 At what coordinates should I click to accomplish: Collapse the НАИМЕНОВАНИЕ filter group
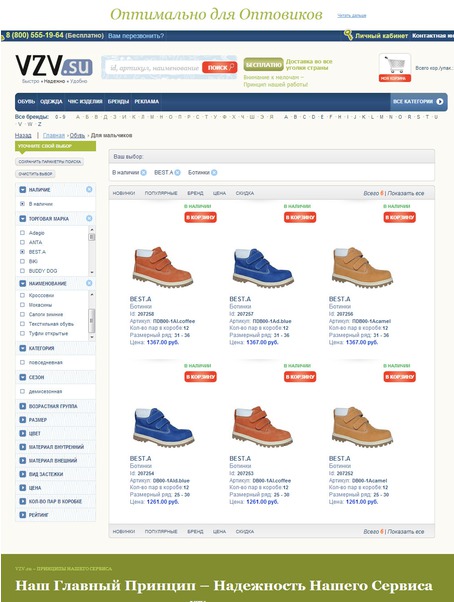23,283
